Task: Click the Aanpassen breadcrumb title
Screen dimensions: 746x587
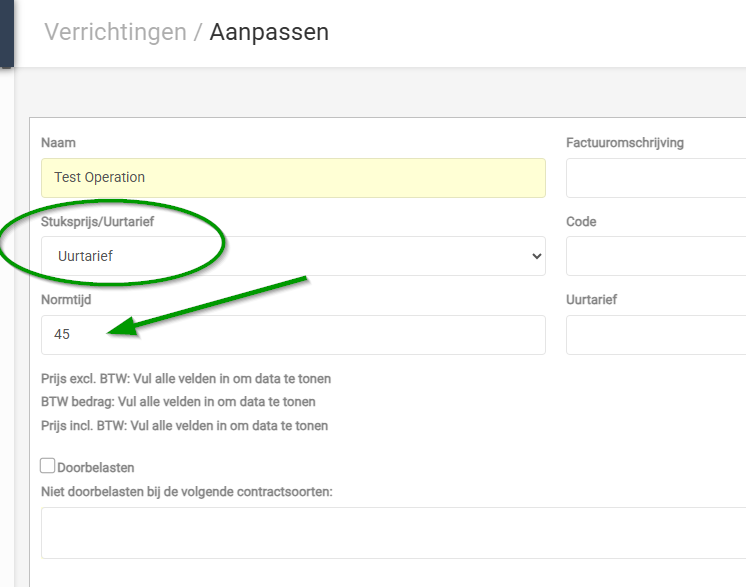Action: tap(269, 32)
